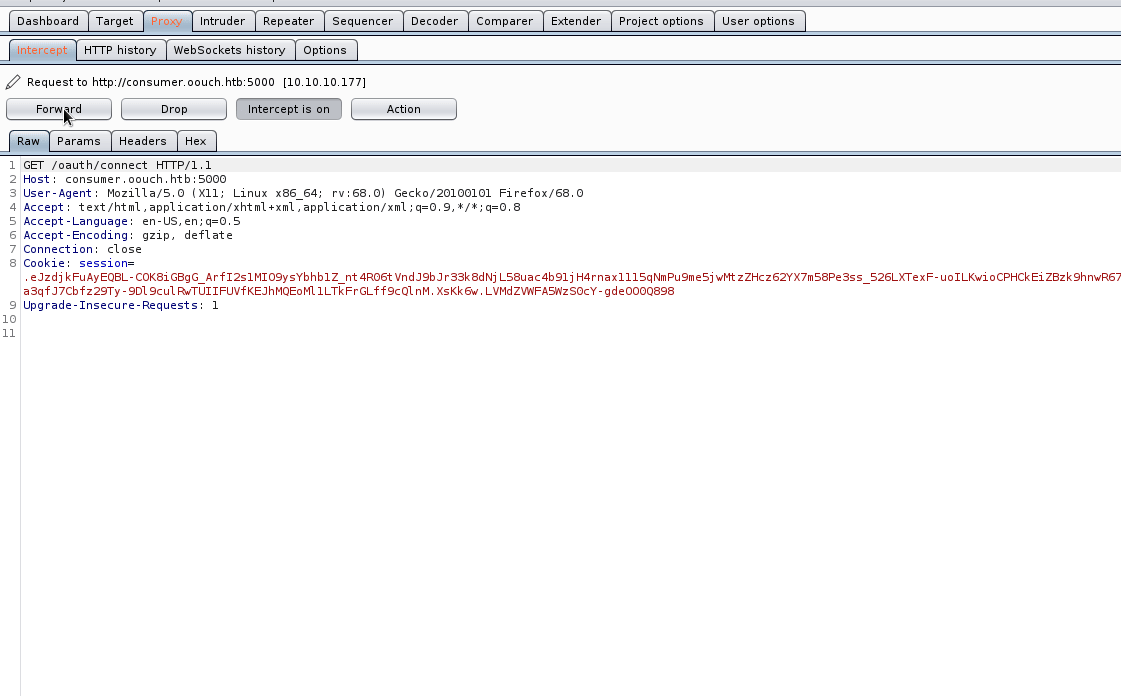Click the Cookie session value in request
This screenshot has width=1121, height=696.
coord(400,277)
